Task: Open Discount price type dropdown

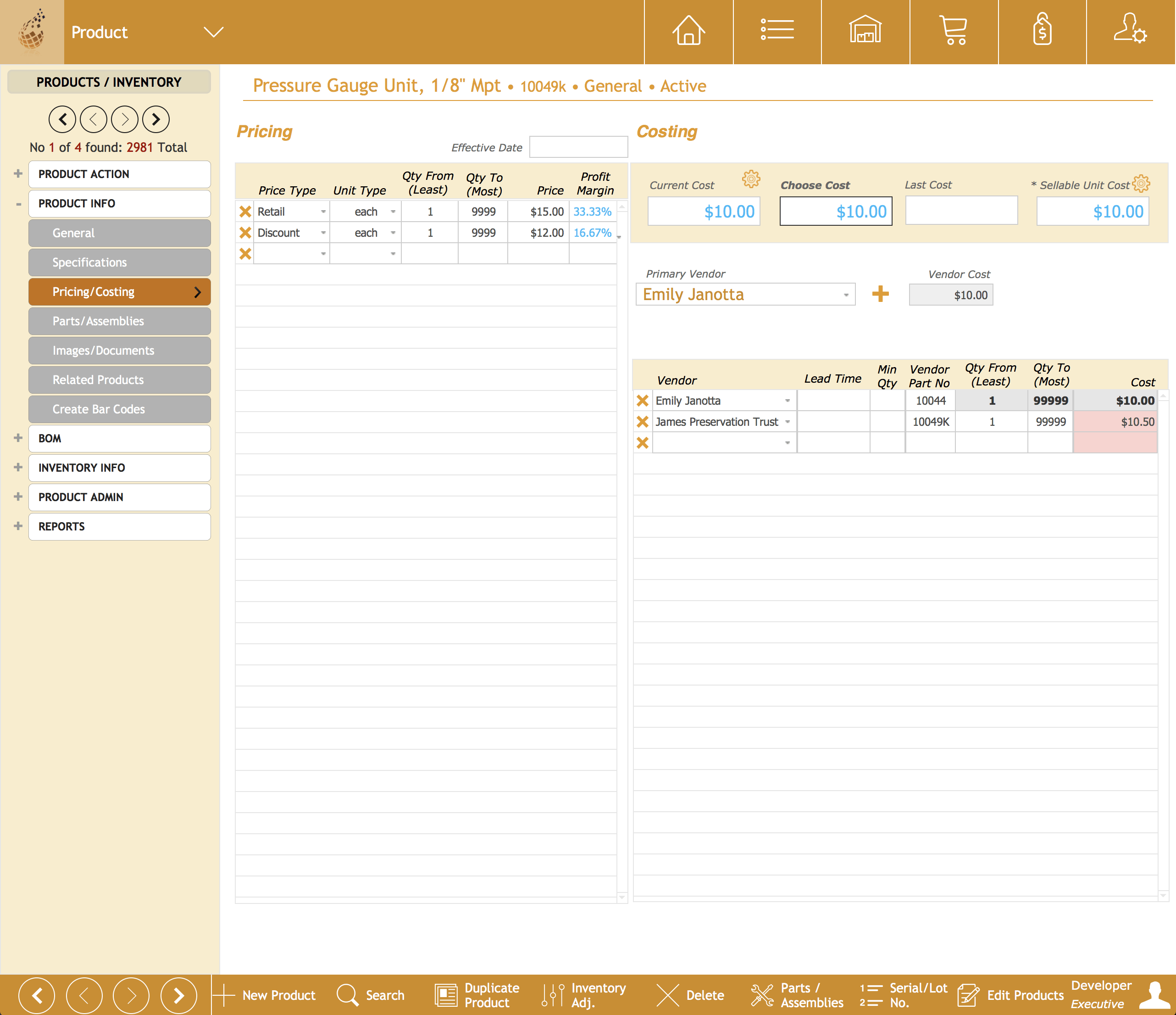Action: 323,233
